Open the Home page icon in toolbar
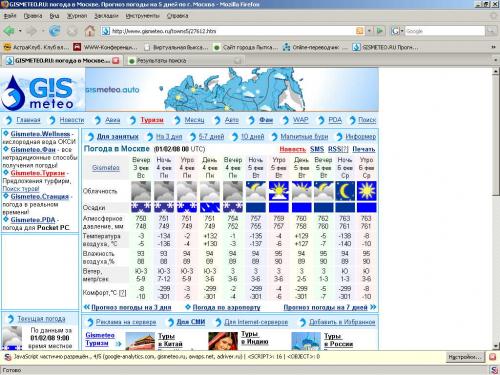The image size is (500, 375). [x=89, y=31]
